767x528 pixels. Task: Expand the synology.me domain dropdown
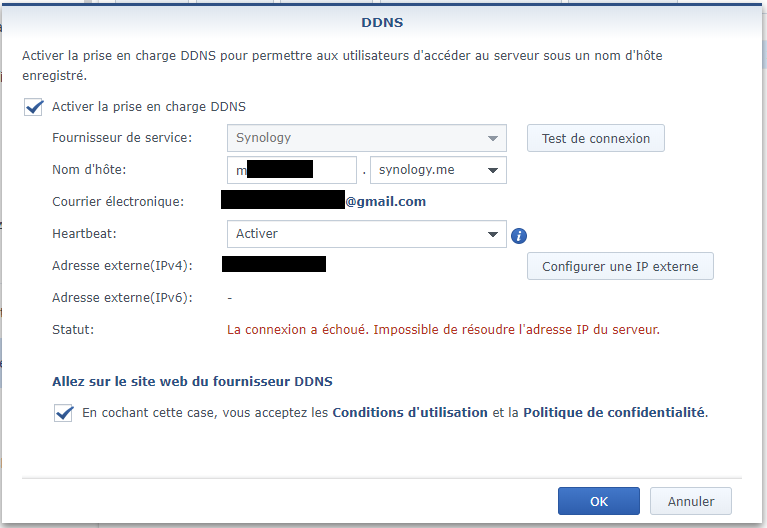coord(438,170)
